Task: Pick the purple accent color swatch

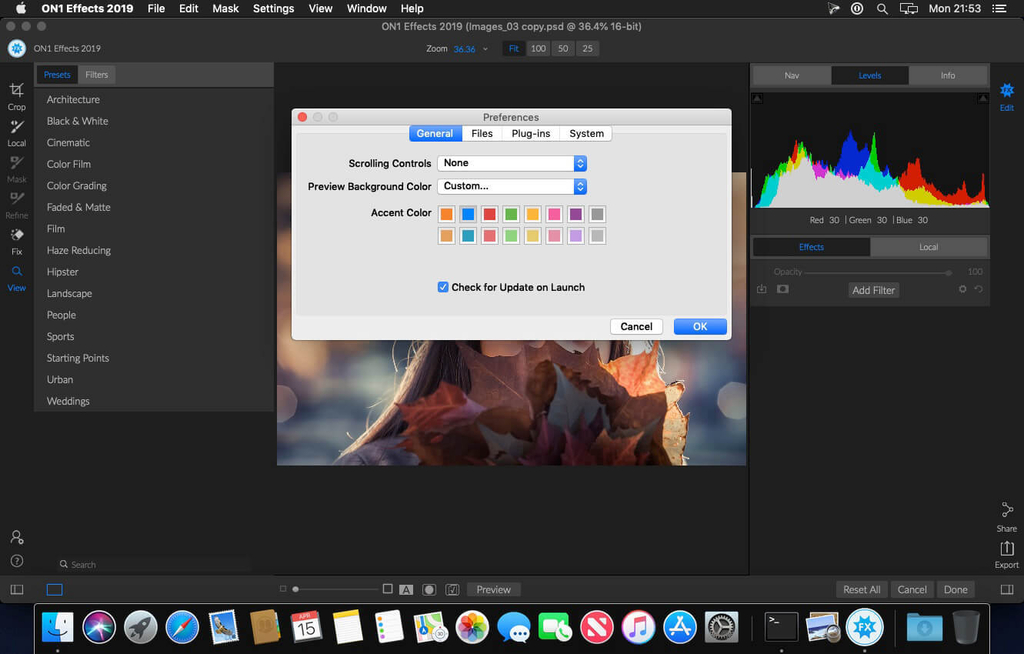Action: (575, 214)
